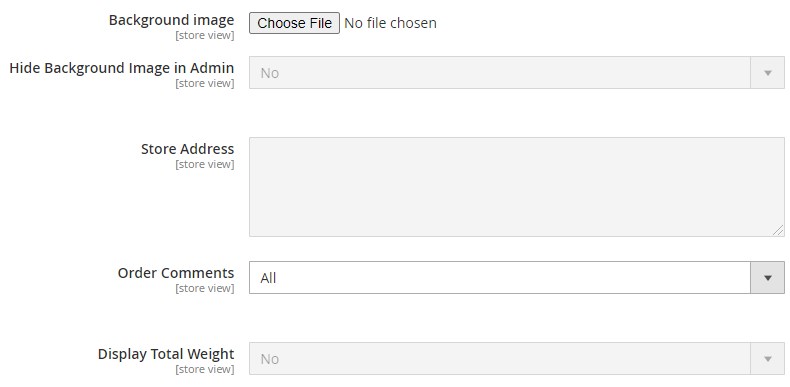Open the Order Comments dropdown showing All
Screen dimensions: 790x387
(517, 277)
